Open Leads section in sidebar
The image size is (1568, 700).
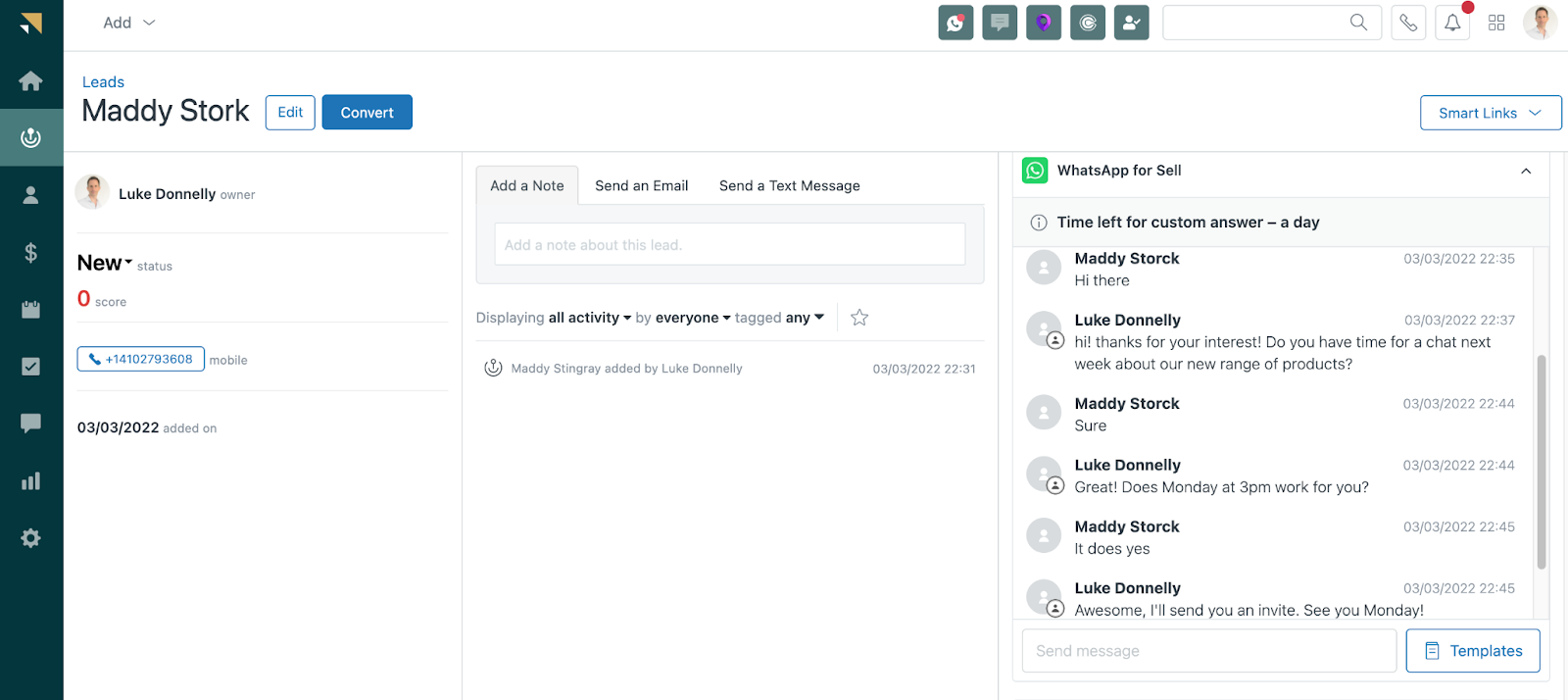(31, 137)
